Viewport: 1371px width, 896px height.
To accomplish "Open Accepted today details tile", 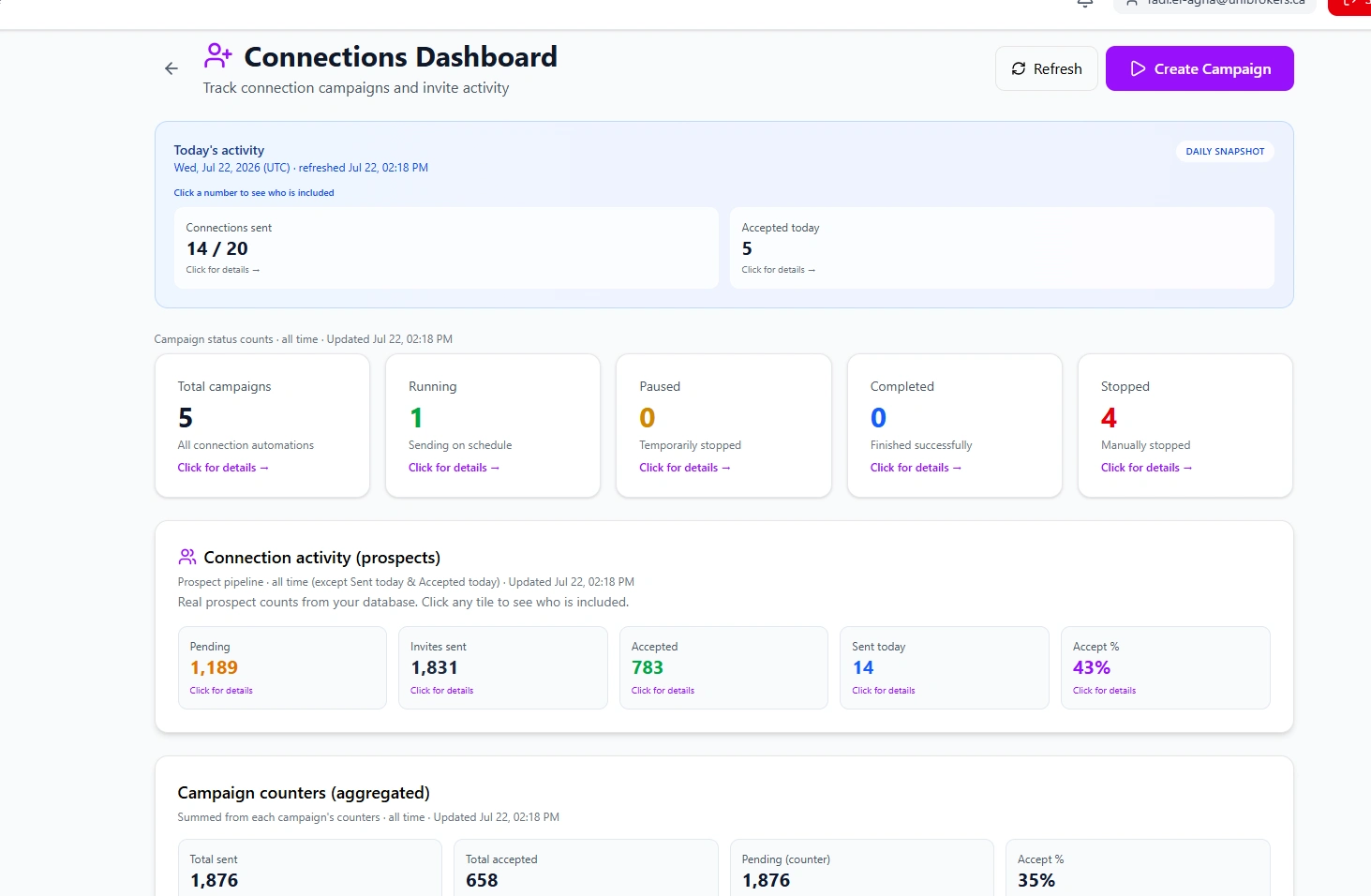I will pyautogui.click(x=1002, y=247).
